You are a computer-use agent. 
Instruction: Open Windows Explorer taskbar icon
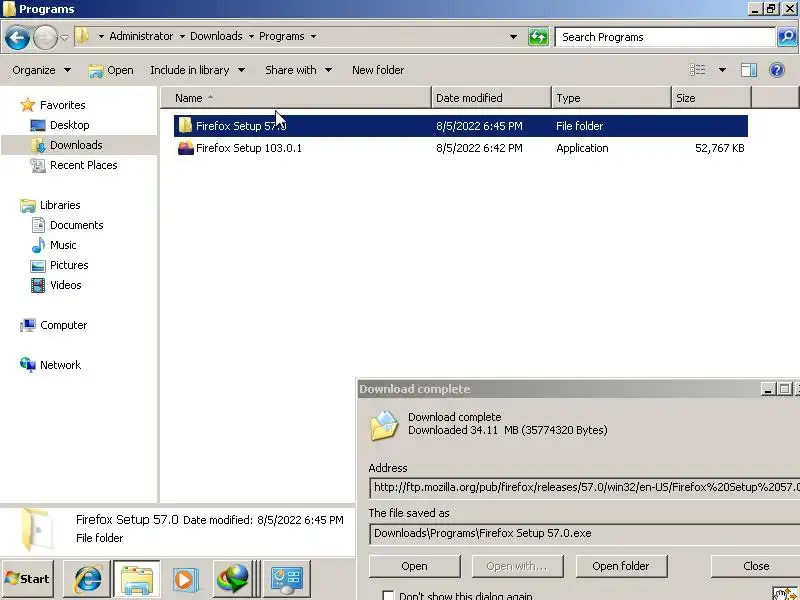point(136,579)
